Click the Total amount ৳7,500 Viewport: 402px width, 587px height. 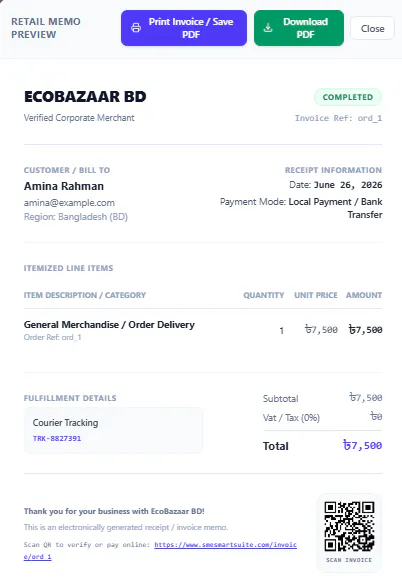(362, 445)
